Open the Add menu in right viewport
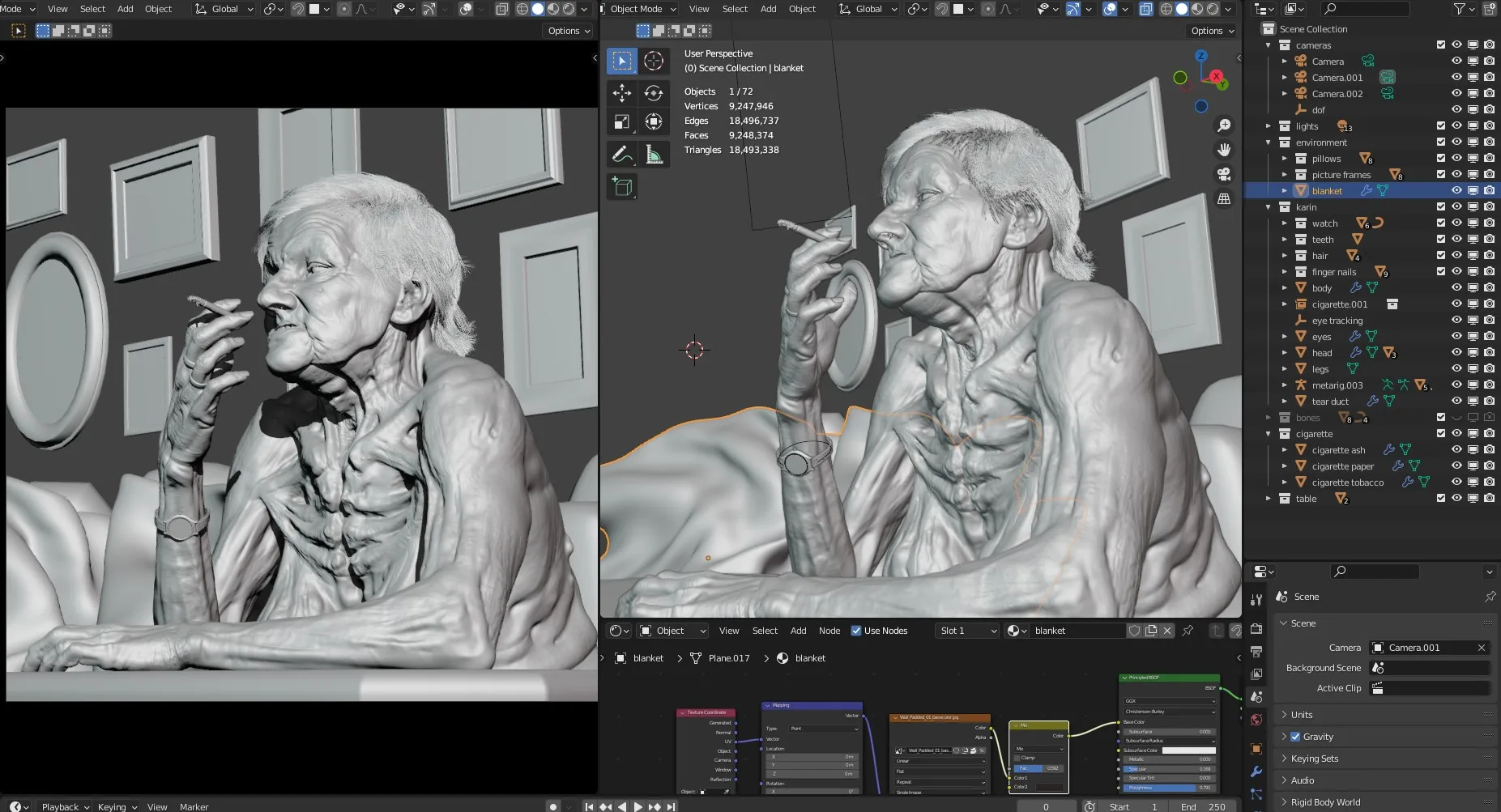Image resolution: width=1501 pixels, height=812 pixels. [768, 9]
